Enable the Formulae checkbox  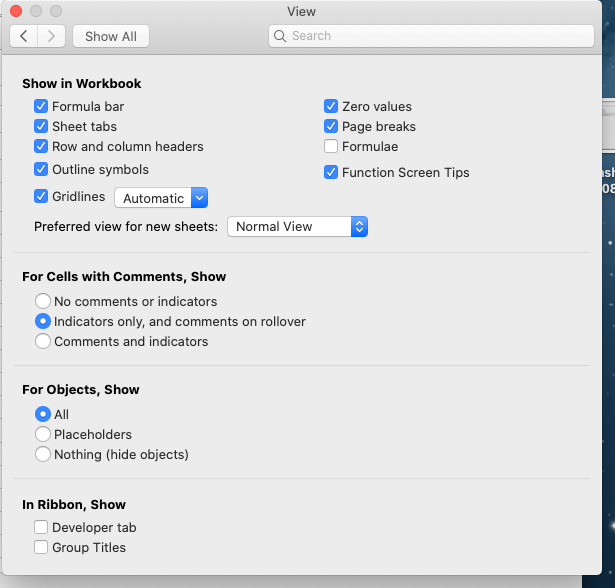331,146
